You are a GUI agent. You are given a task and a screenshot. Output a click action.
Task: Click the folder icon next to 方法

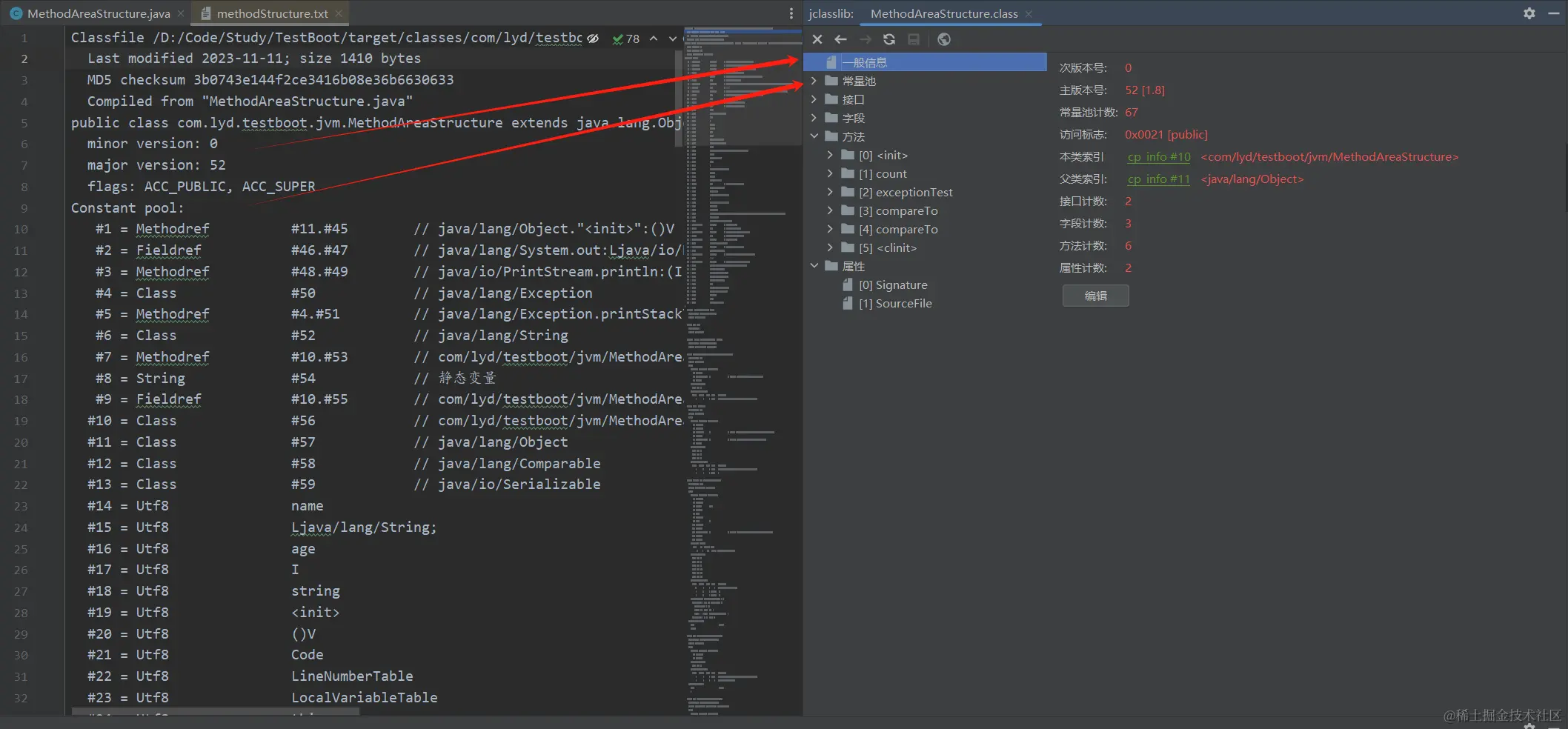[831, 136]
